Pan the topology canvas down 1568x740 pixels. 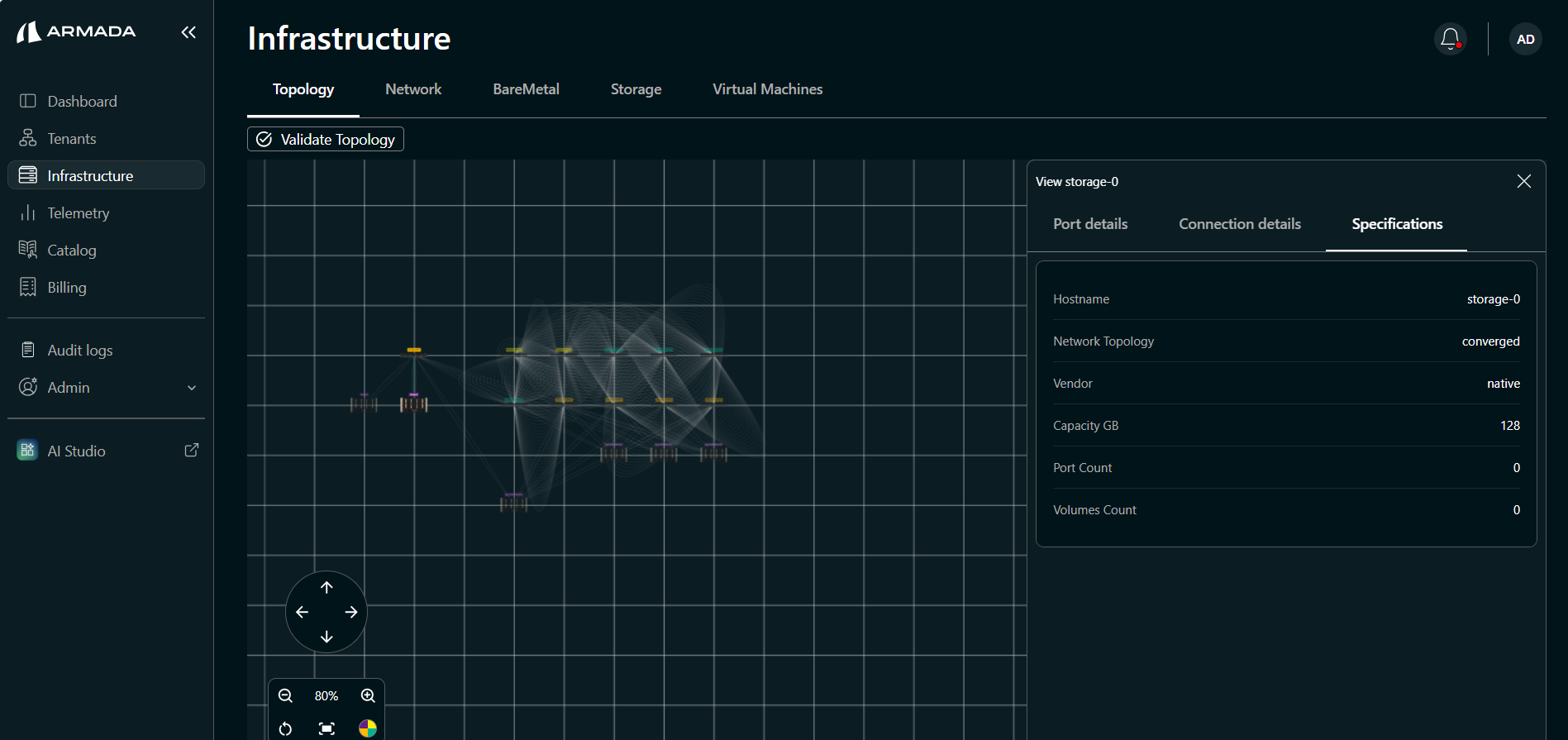click(x=326, y=637)
